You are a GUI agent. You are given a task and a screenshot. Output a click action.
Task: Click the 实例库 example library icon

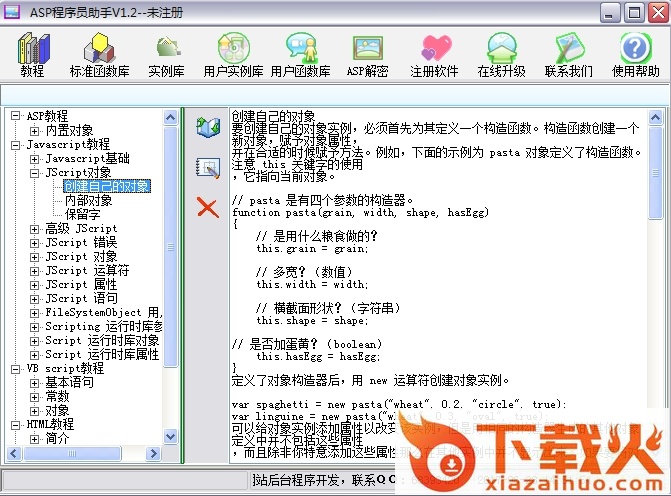167,50
